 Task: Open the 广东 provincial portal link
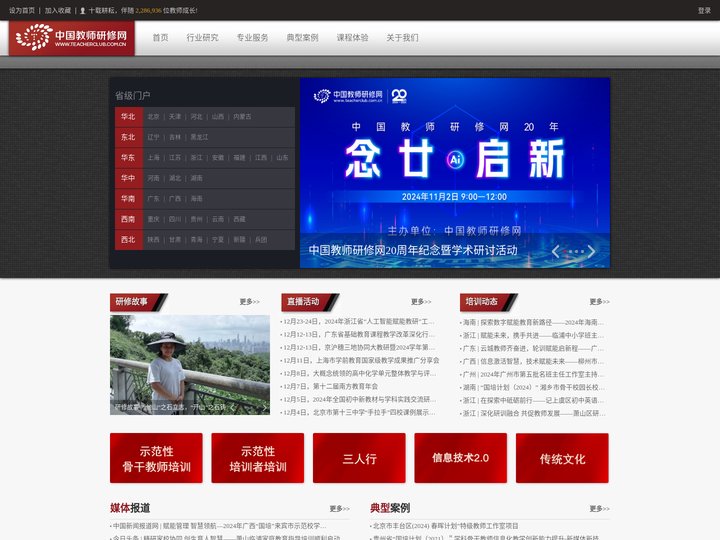153,199
